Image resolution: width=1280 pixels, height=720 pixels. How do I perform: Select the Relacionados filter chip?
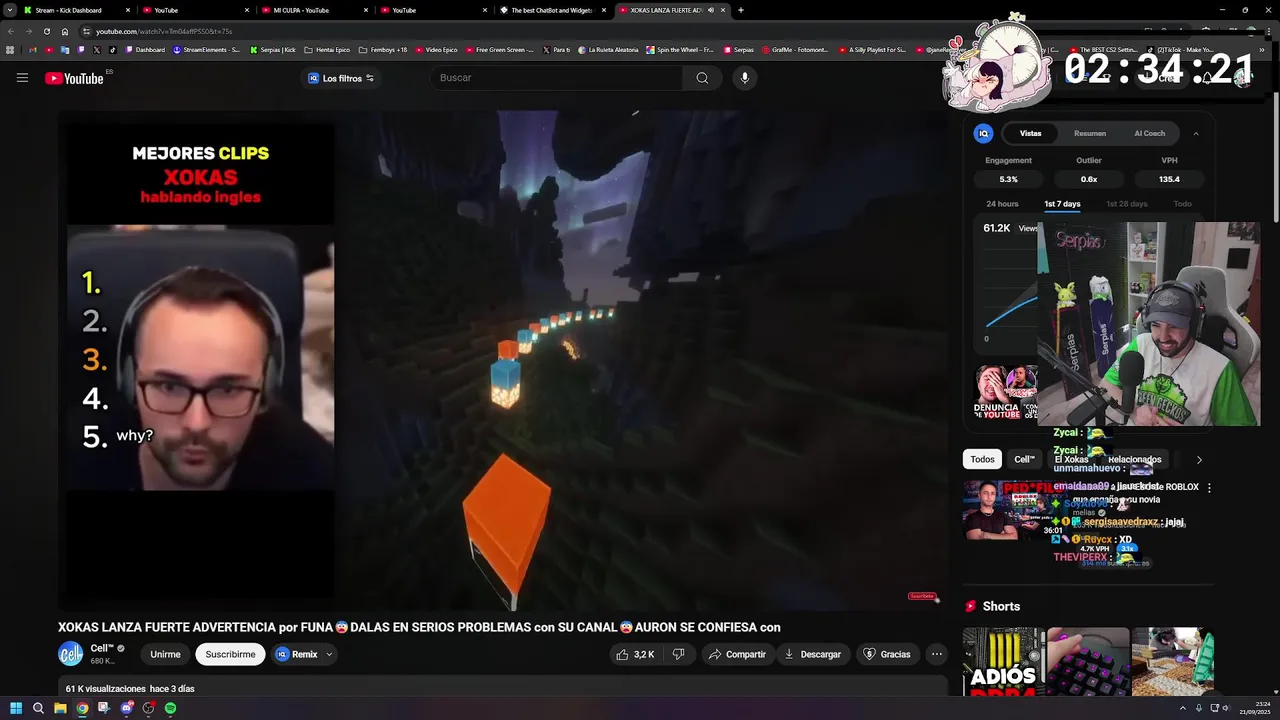[1134, 459]
